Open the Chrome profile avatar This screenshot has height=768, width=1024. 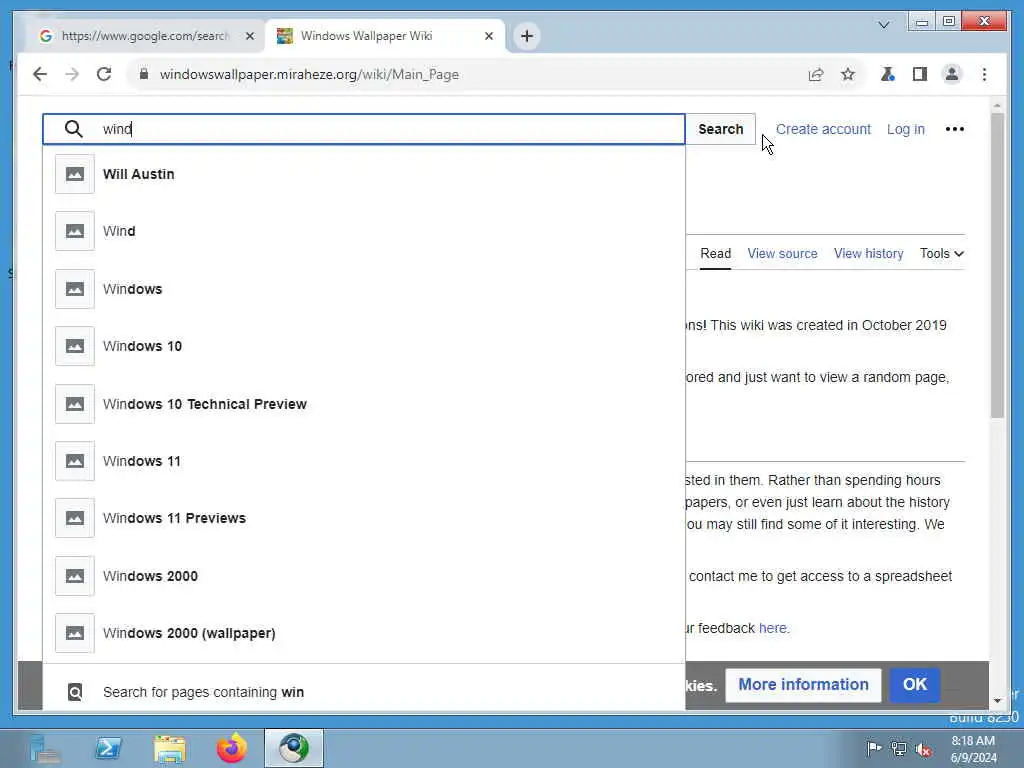point(952,74)
